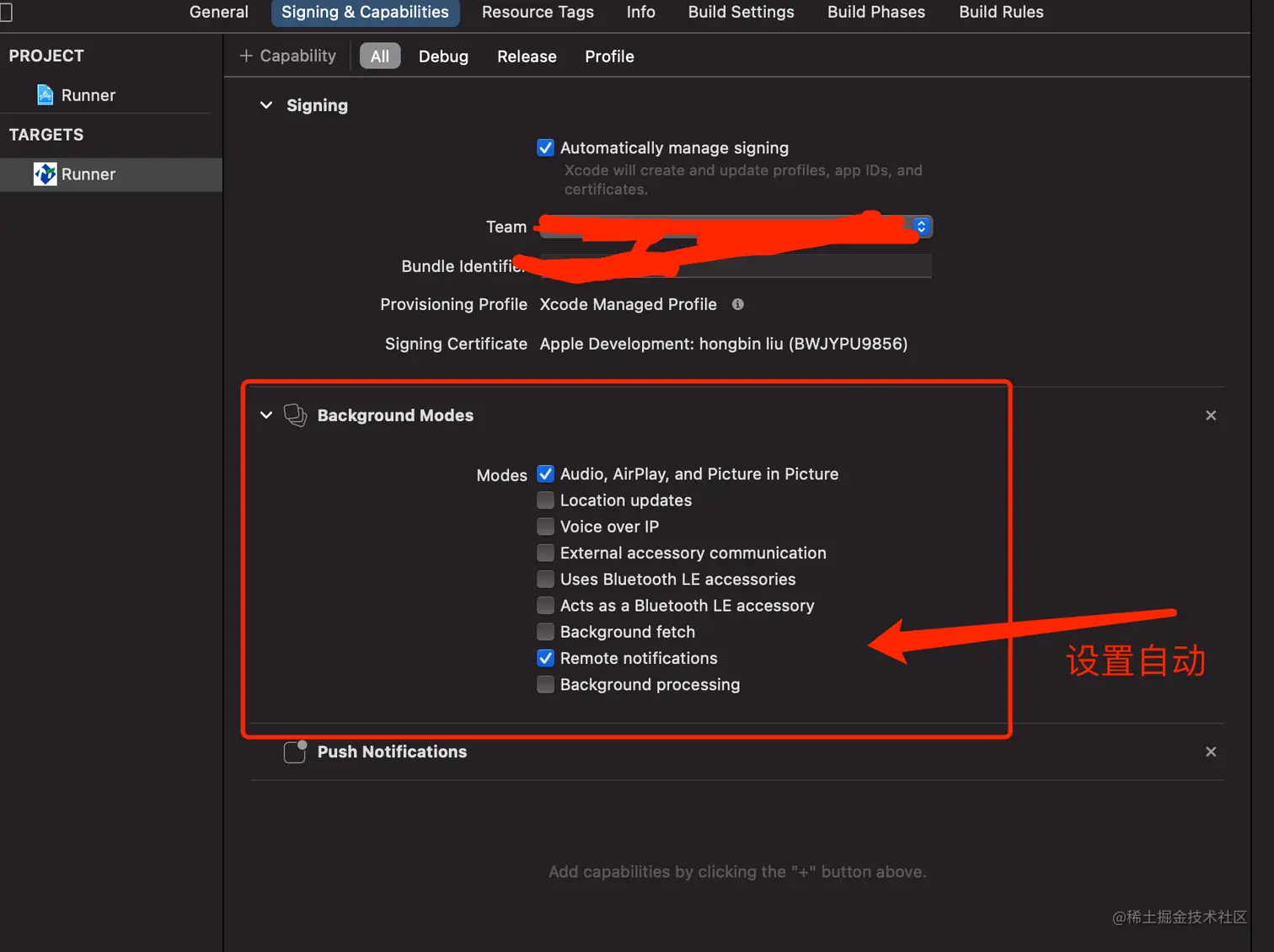1274x952 pixels.
Task: Click the Team field label
Action: point(506,227)
